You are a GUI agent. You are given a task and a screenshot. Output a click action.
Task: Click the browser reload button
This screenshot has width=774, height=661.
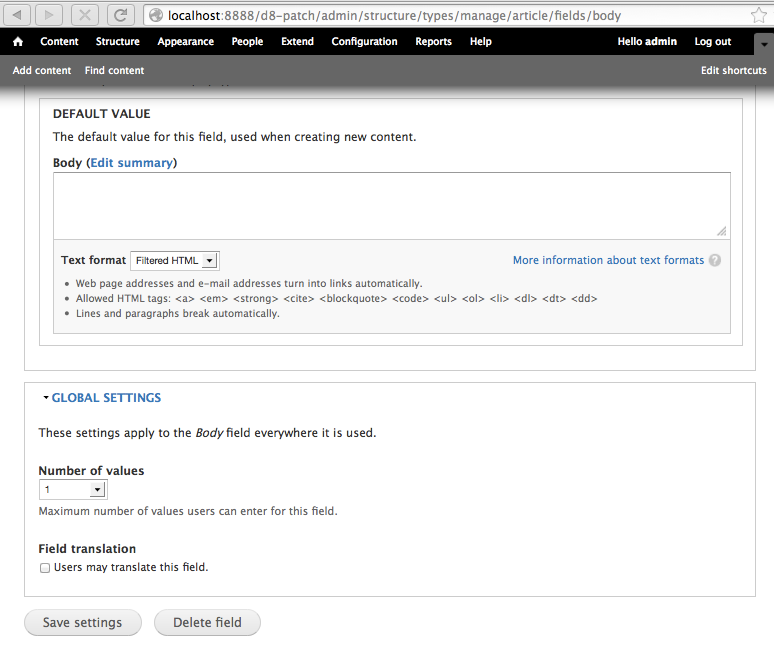(x=120, y=15)
